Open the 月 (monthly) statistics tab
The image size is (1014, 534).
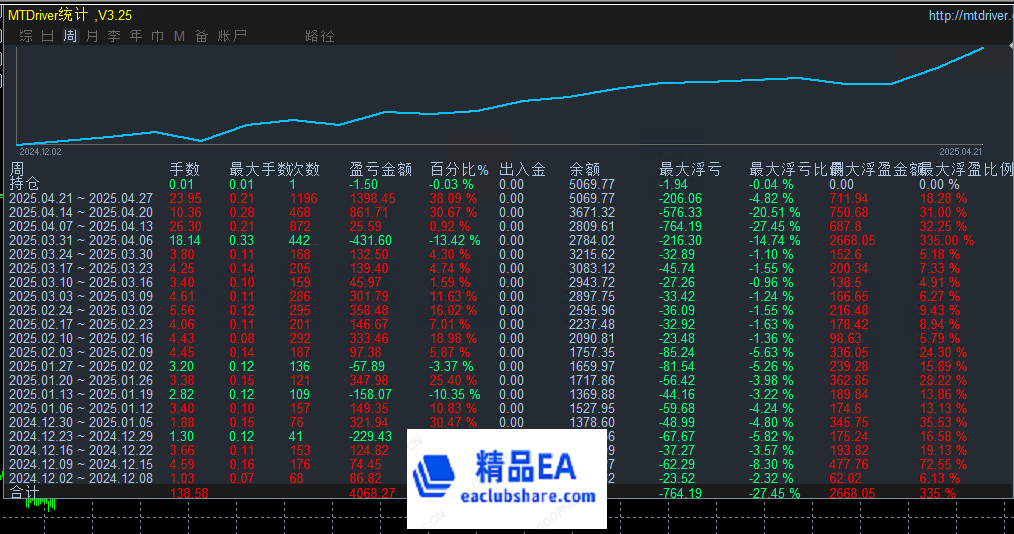click(x=92, y=36)
